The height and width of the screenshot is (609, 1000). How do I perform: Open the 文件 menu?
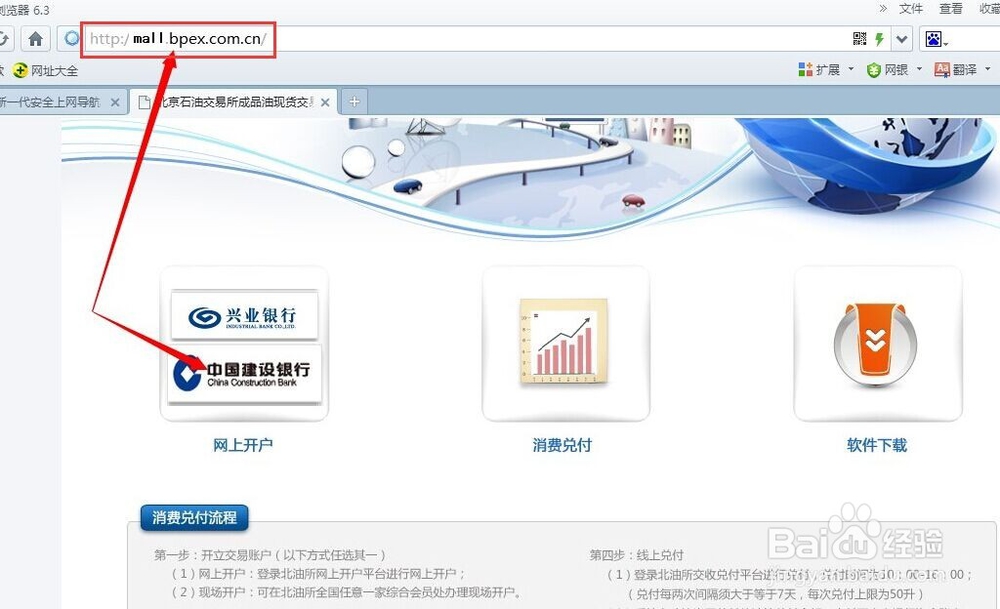coord(911,9)
